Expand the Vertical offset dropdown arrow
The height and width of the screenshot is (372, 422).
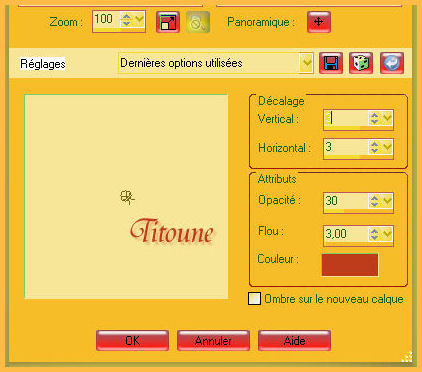pos(387,118)
